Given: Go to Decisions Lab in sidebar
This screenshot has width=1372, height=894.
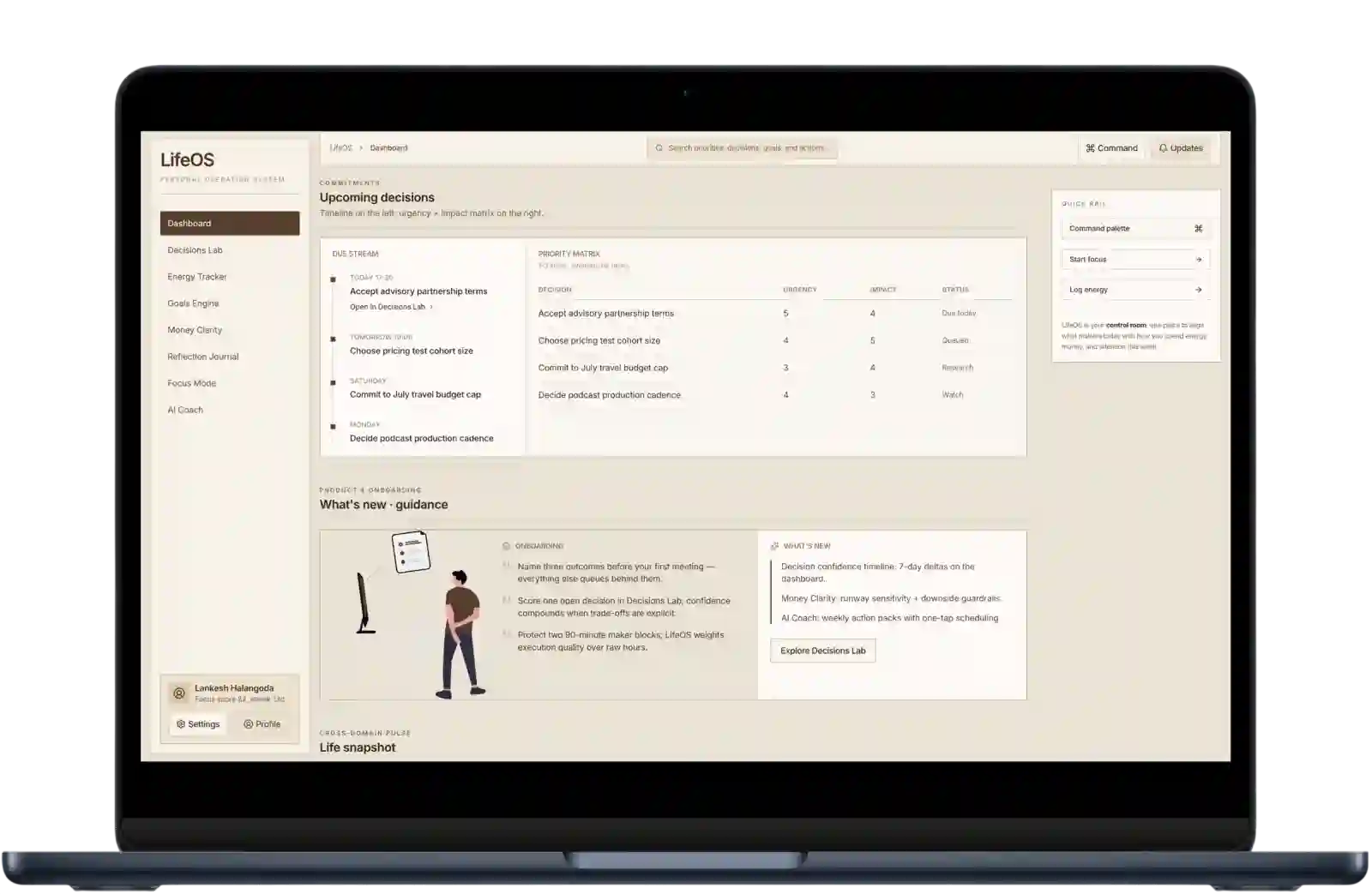Looking at the screenshot, I should [x=195, y=250].
